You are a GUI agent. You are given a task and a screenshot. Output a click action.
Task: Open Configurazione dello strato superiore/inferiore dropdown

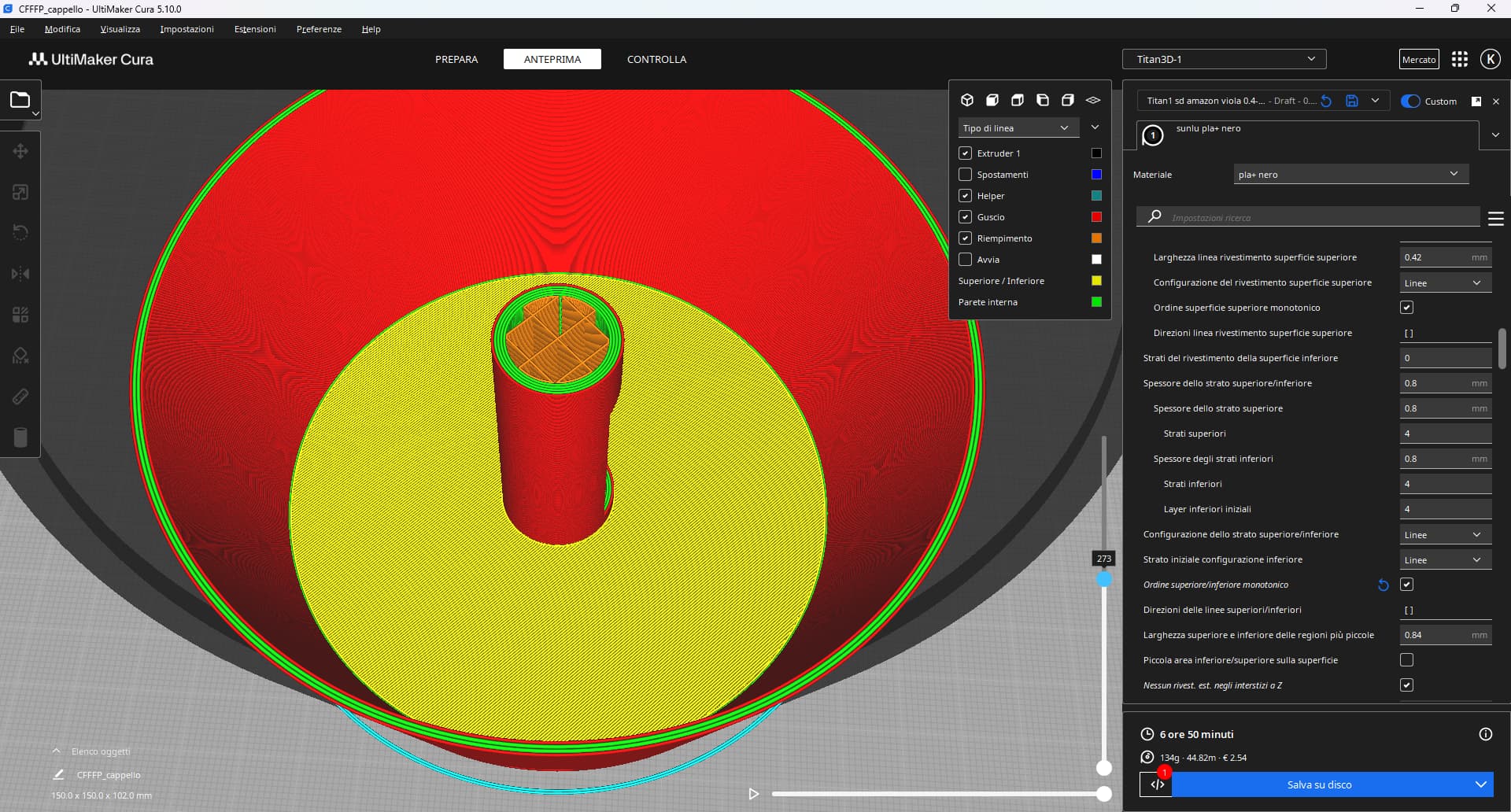[1445, 535]
